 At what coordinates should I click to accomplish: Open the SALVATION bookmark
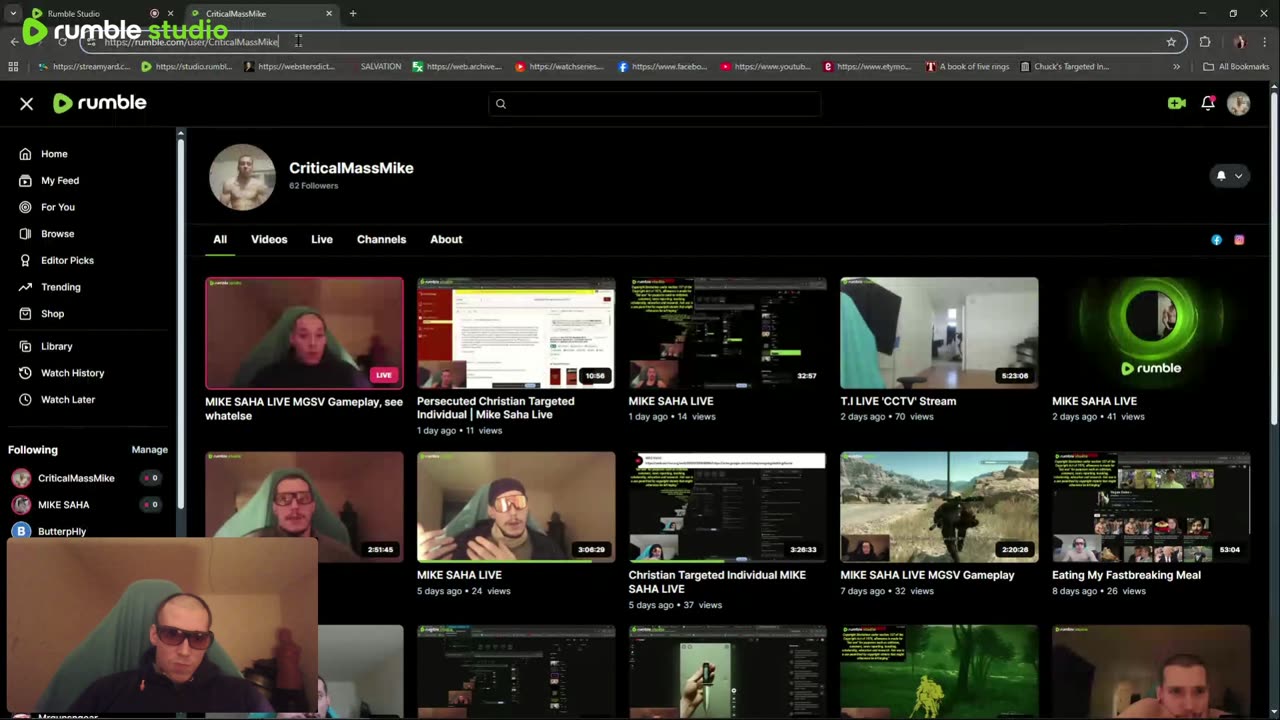pos(381,67)
